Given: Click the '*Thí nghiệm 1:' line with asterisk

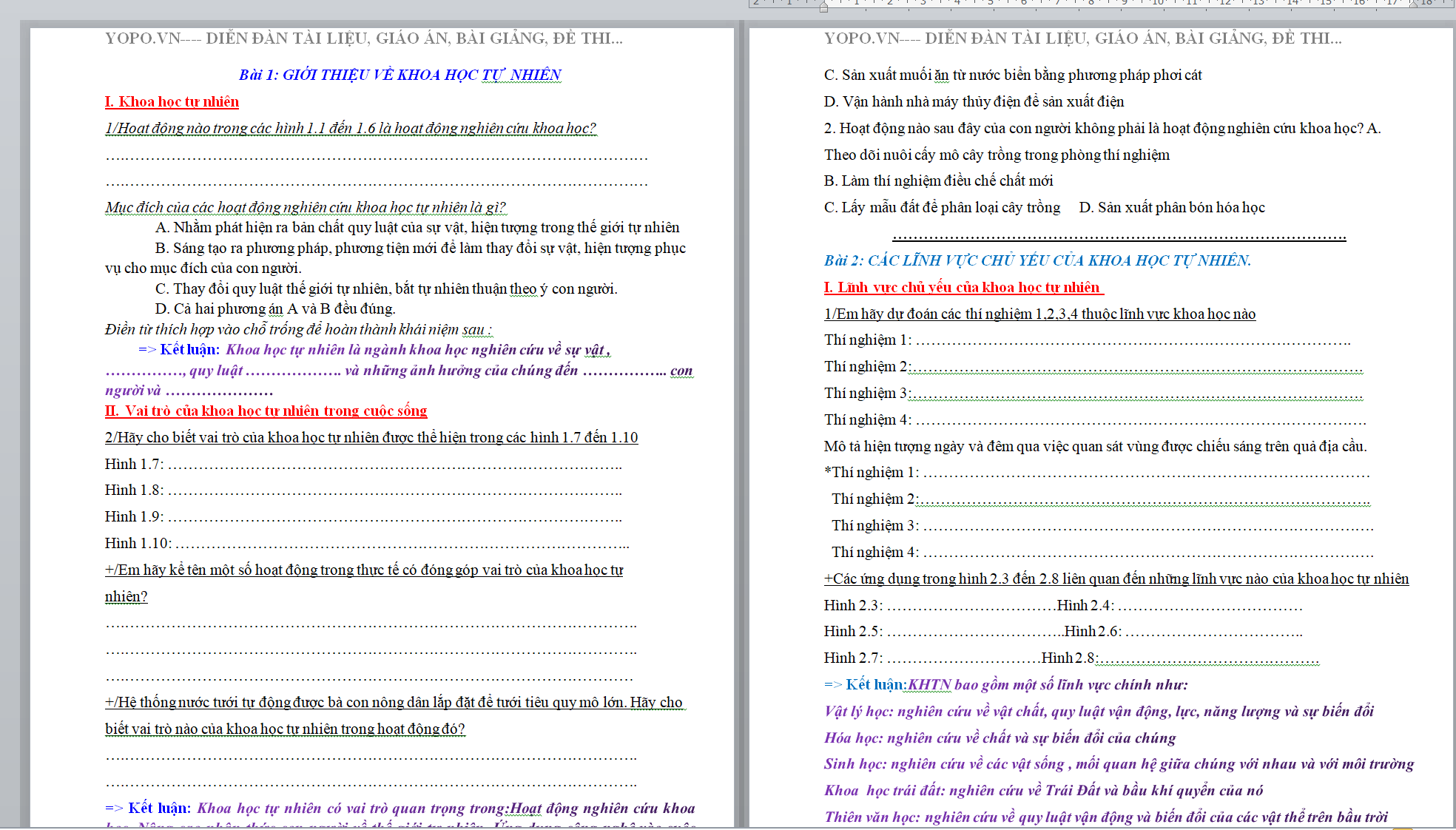Looking at the screenshot, I should click(1097, 472).
